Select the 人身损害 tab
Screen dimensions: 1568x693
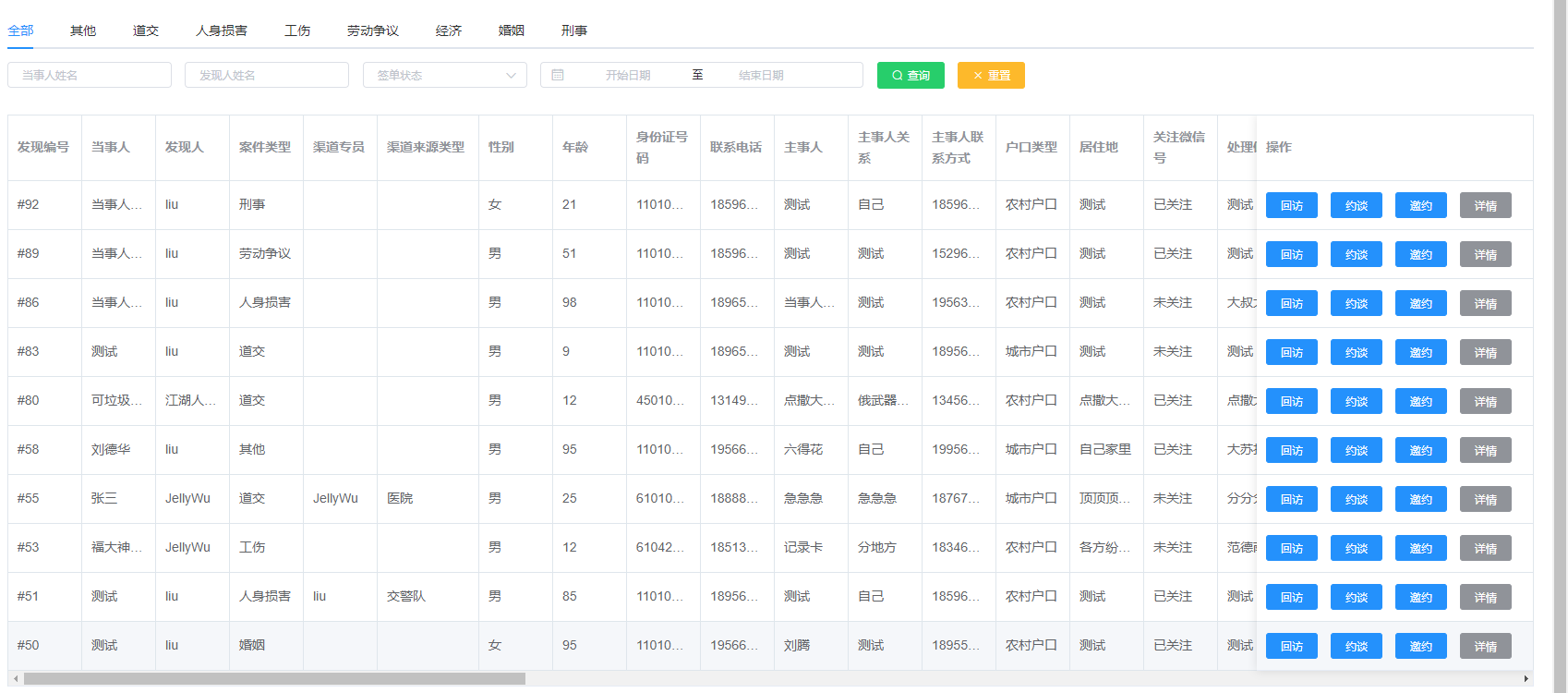coord(222,30)
